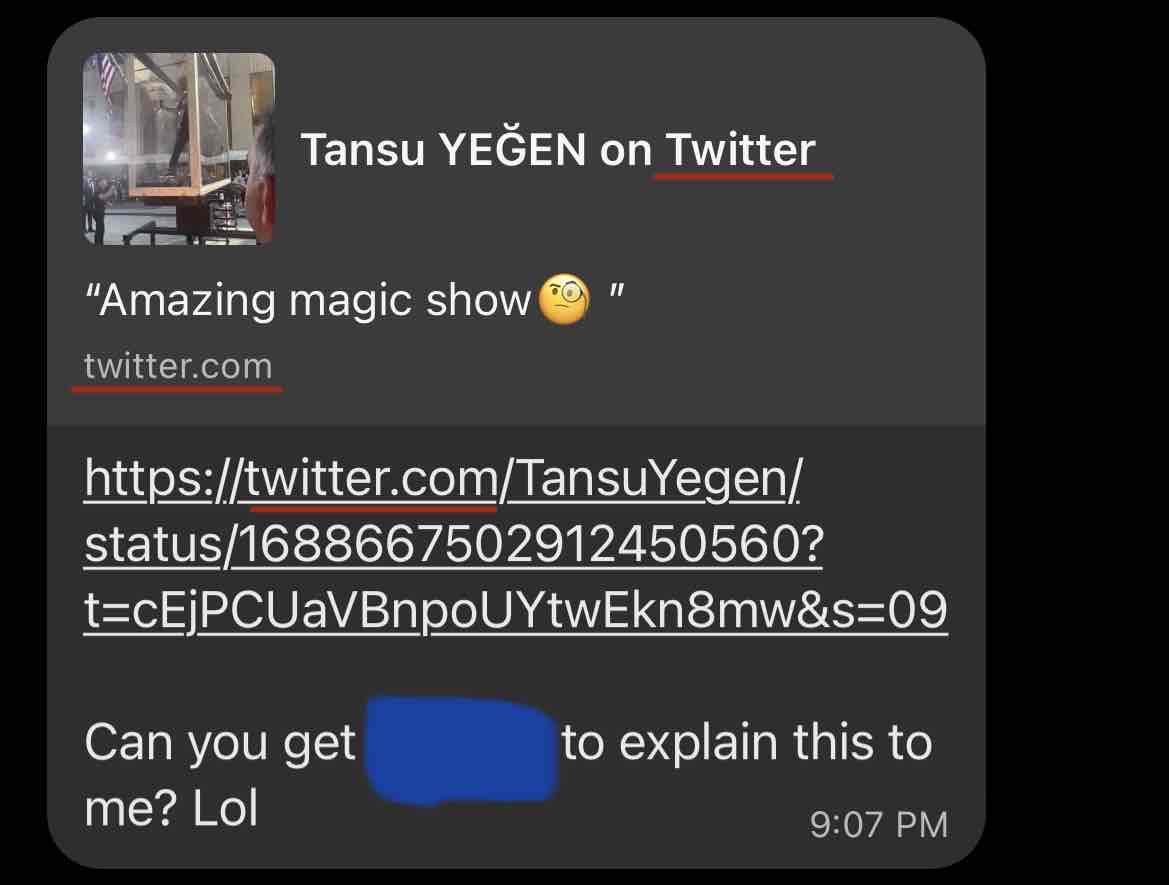Open the tweet preview thumbnail image
Viewport: 1169px width, 885px height.
coord(179,148)
